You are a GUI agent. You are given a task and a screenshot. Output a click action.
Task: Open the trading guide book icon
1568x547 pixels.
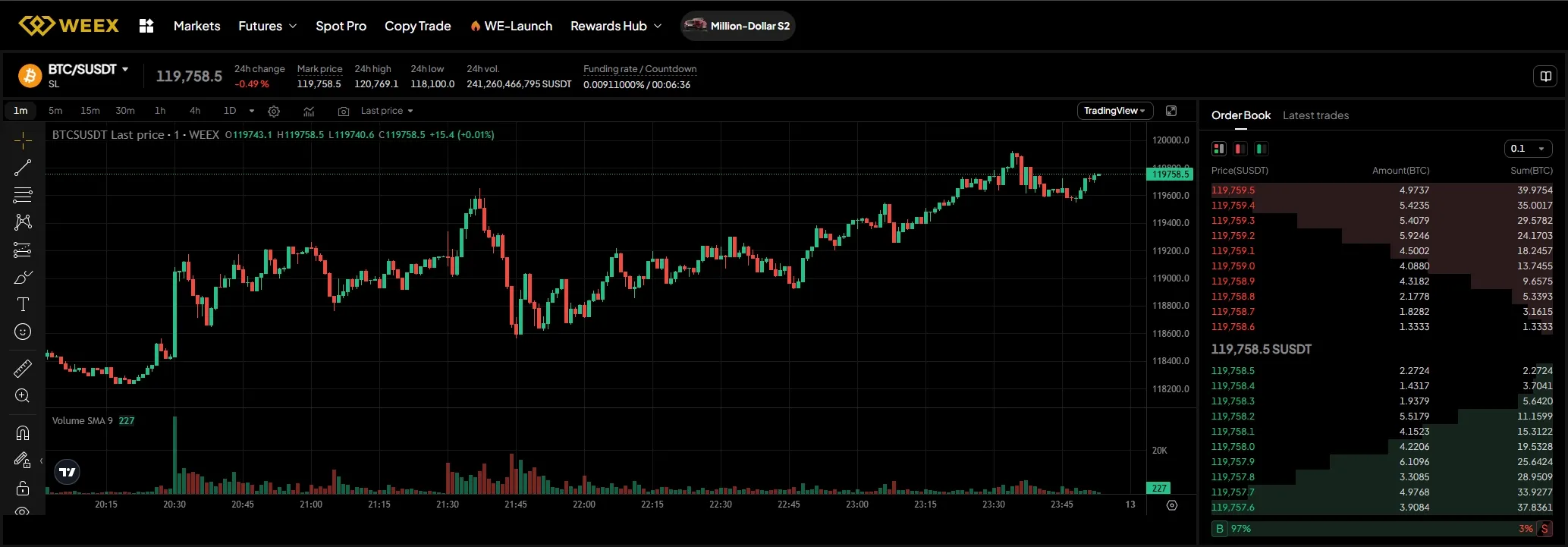click(1545, 76)
